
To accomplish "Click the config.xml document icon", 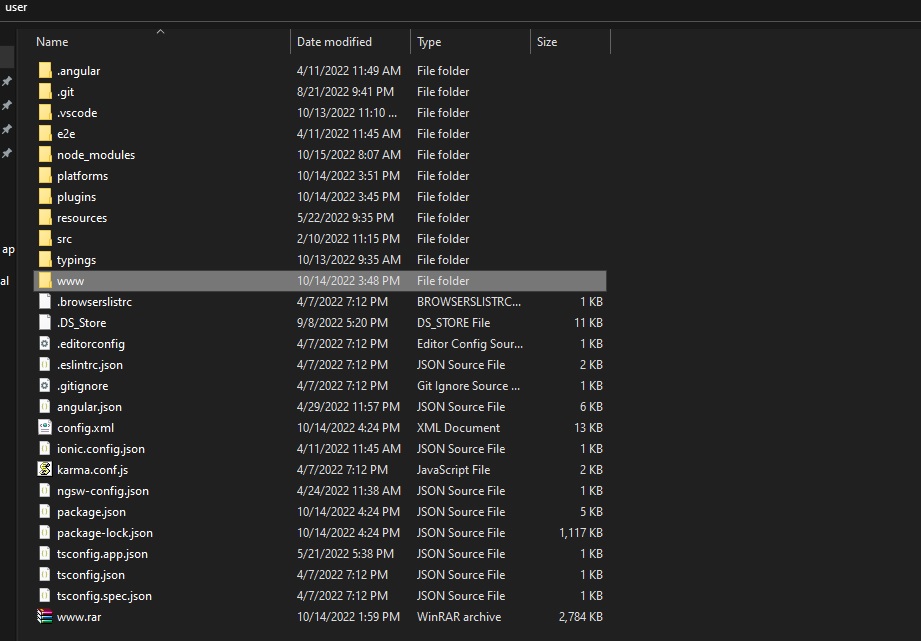I will pyautogui.click(x=45, y=428).
